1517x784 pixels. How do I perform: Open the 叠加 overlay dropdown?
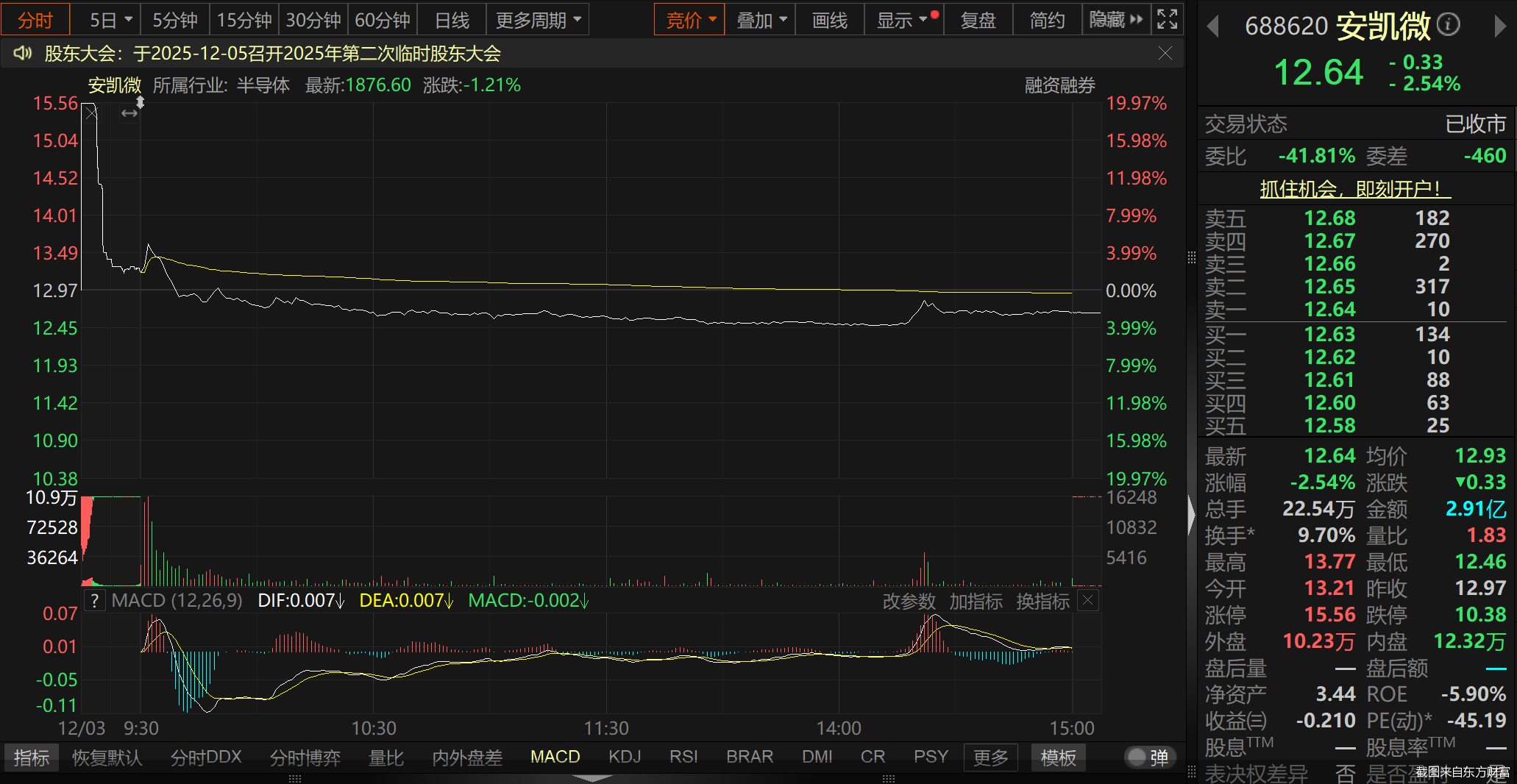click(x=761, y=20)
